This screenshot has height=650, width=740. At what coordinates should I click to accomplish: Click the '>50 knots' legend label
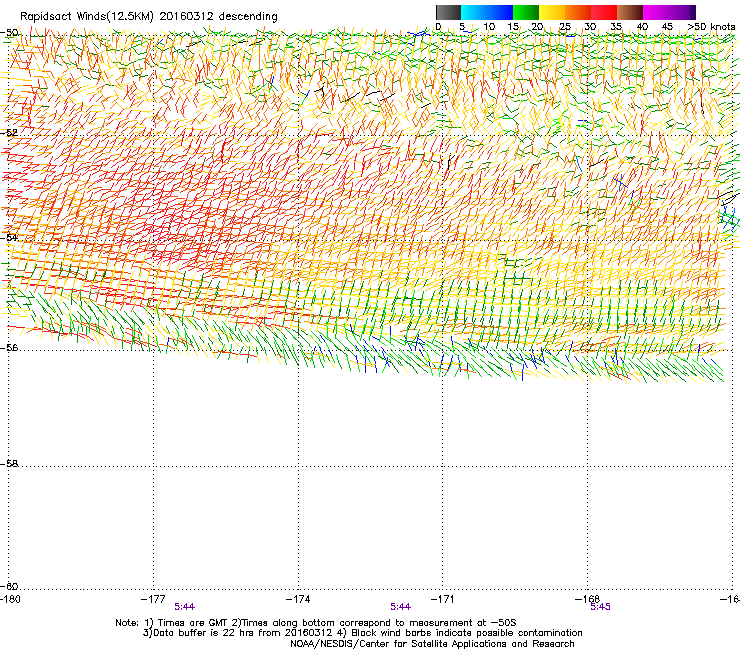tap(711, 27)
